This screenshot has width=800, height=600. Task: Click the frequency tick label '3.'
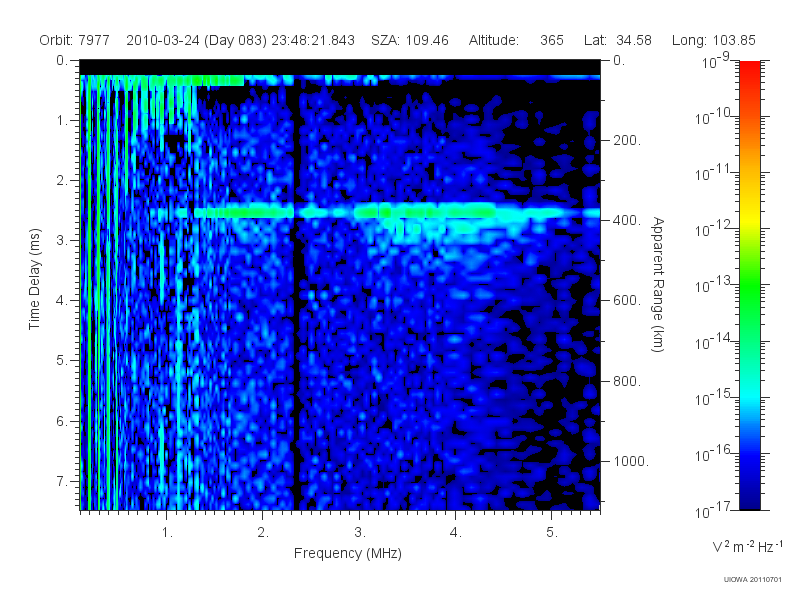pos(360,533)
